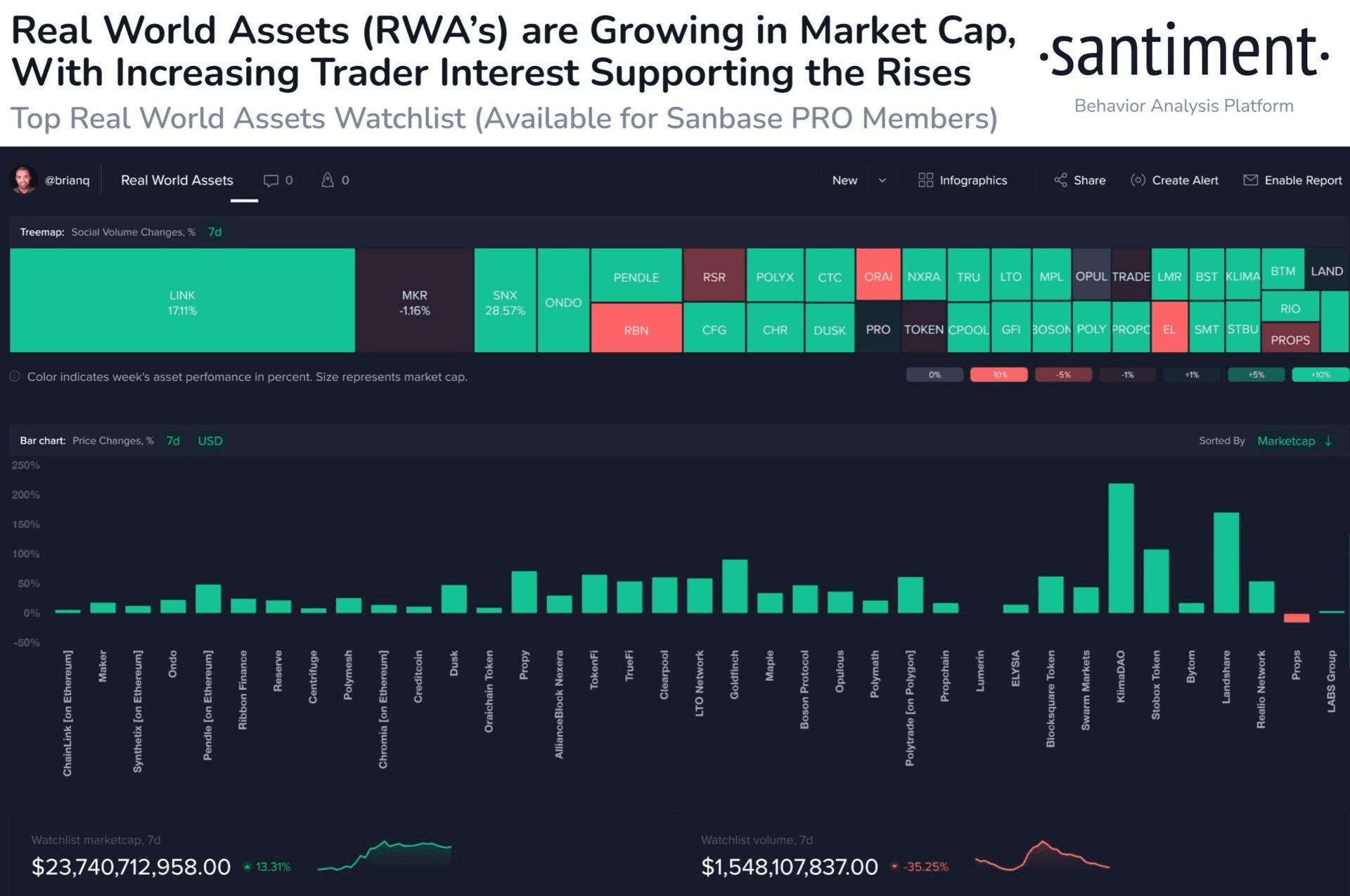Select the MKR -1.16% treemap tile
This screenshot has height=896, width=1350.
point(415,300)
